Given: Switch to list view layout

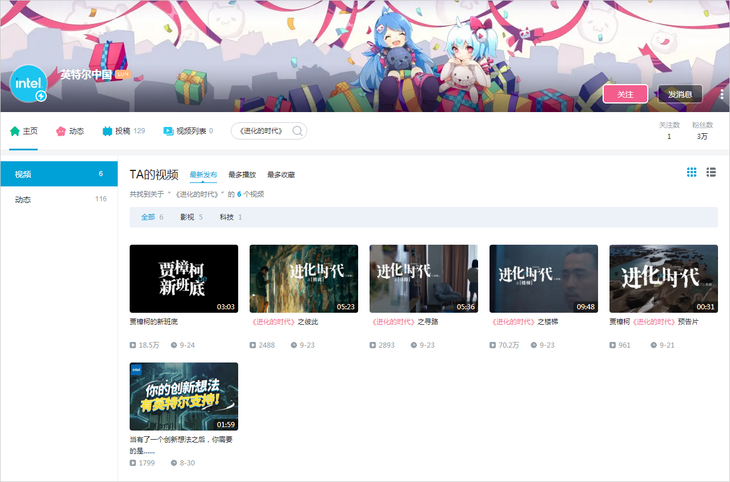Looking at the screenshot, I should (x=711, y=172).
